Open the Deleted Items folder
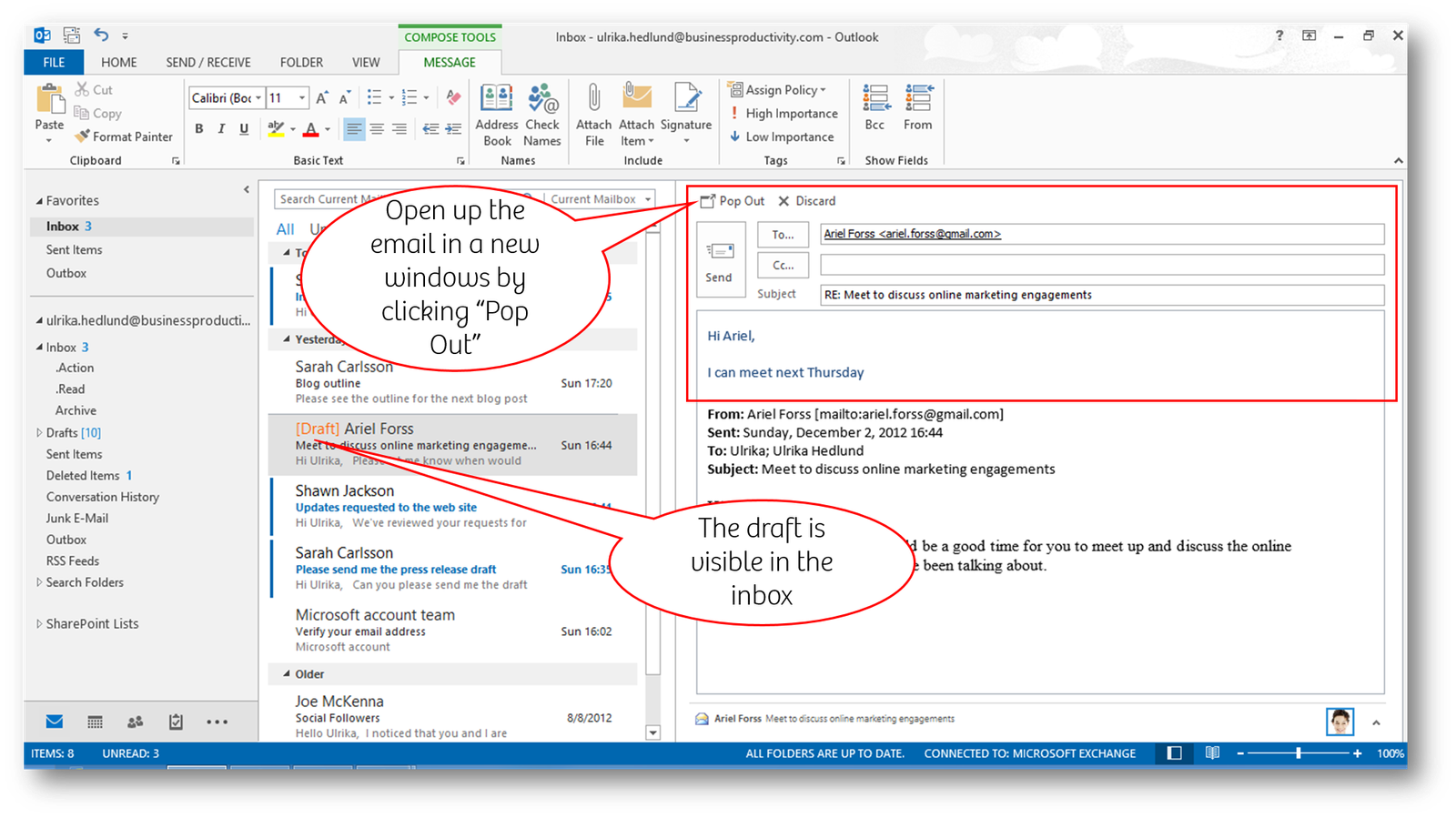The image size is (1456, 818). coord(83,475)
